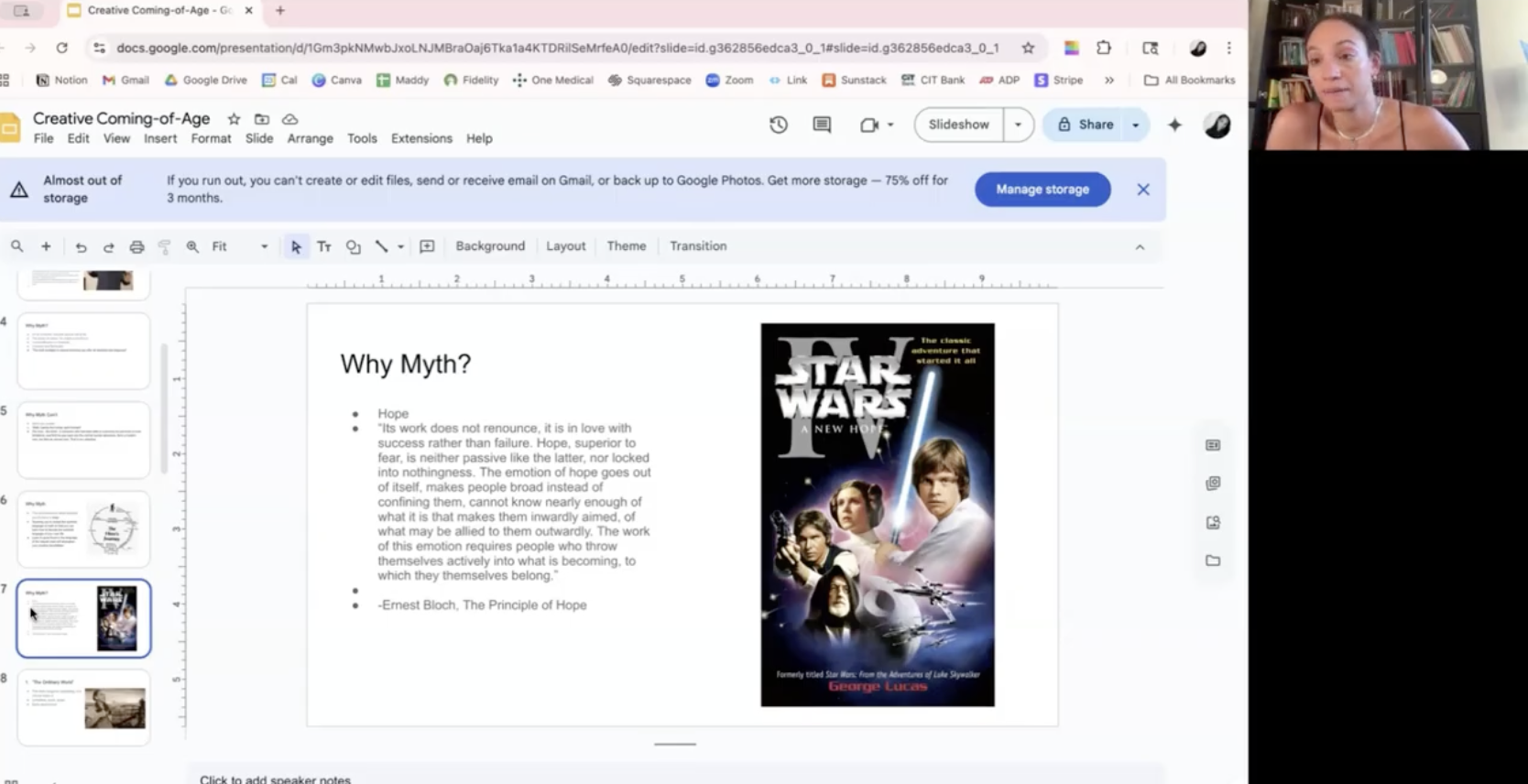Click the zoom magnifier icon
The height and width of the screenshot is (784, 1528).
[192, 246]
